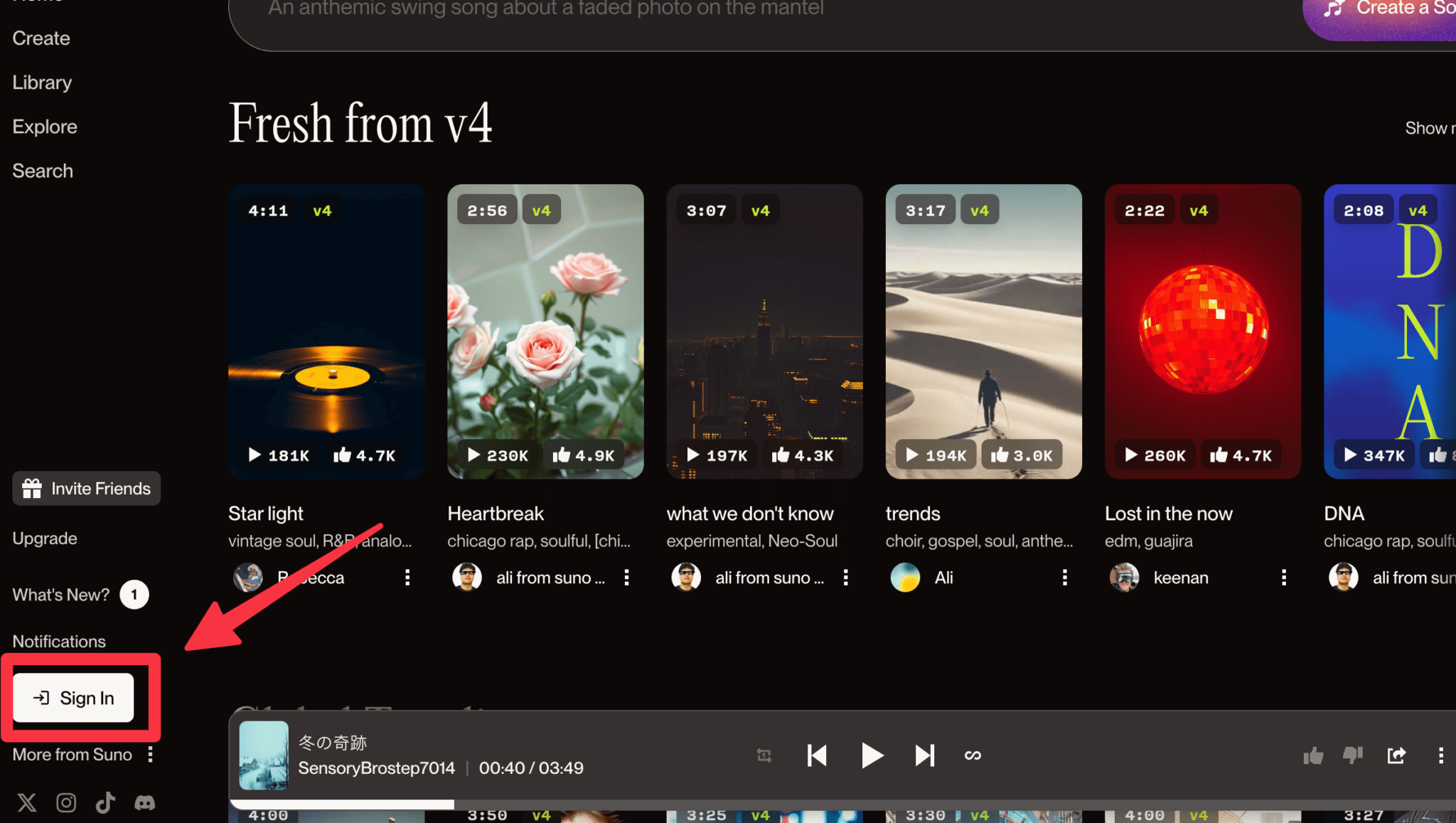The image size is (1456, 823).
Task: Seek on the song progress bar
Action: pos(711,805)
